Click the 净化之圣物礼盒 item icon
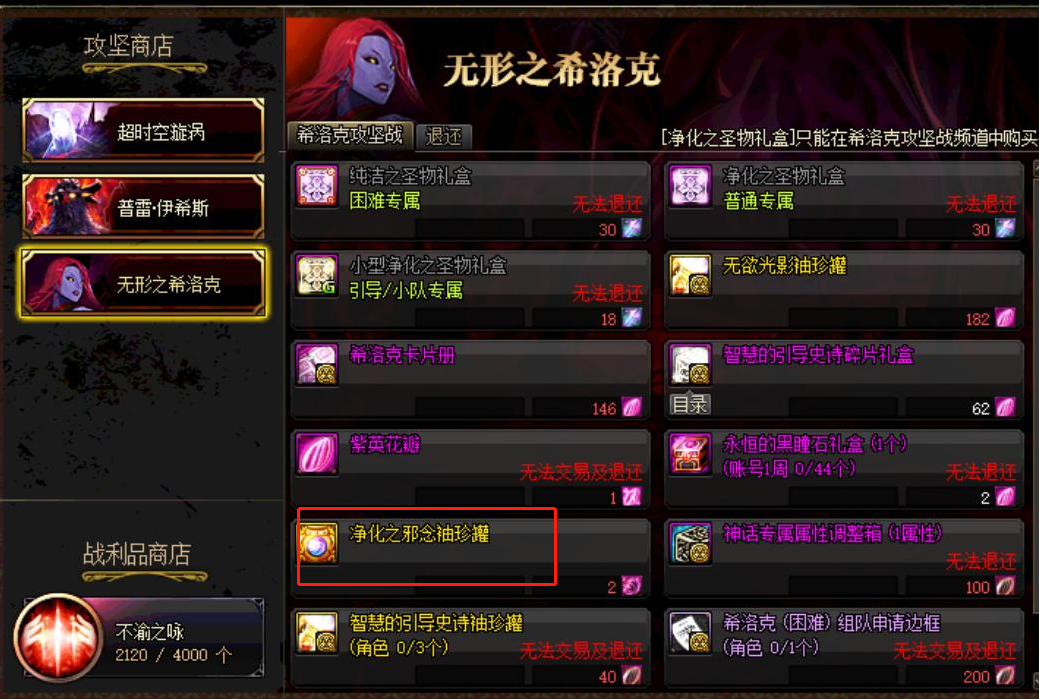The image size is (1039, 699). point(690,186)
